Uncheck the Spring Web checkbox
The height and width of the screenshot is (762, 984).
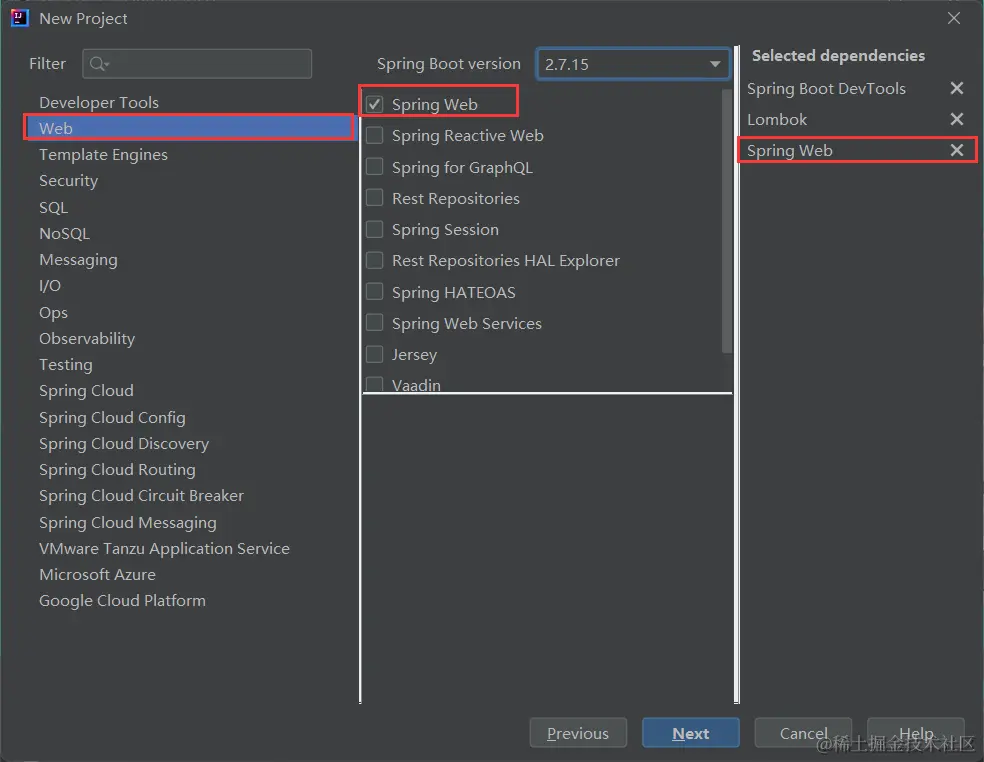(x=375, y=104)
